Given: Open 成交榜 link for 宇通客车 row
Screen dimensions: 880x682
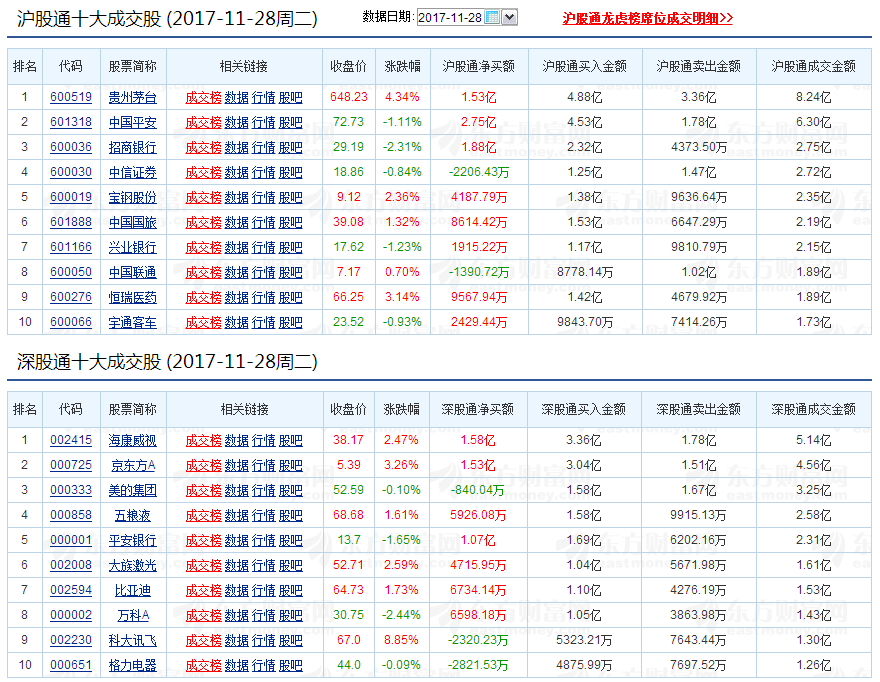Looking at the screenshot, I should click(203, 322).
